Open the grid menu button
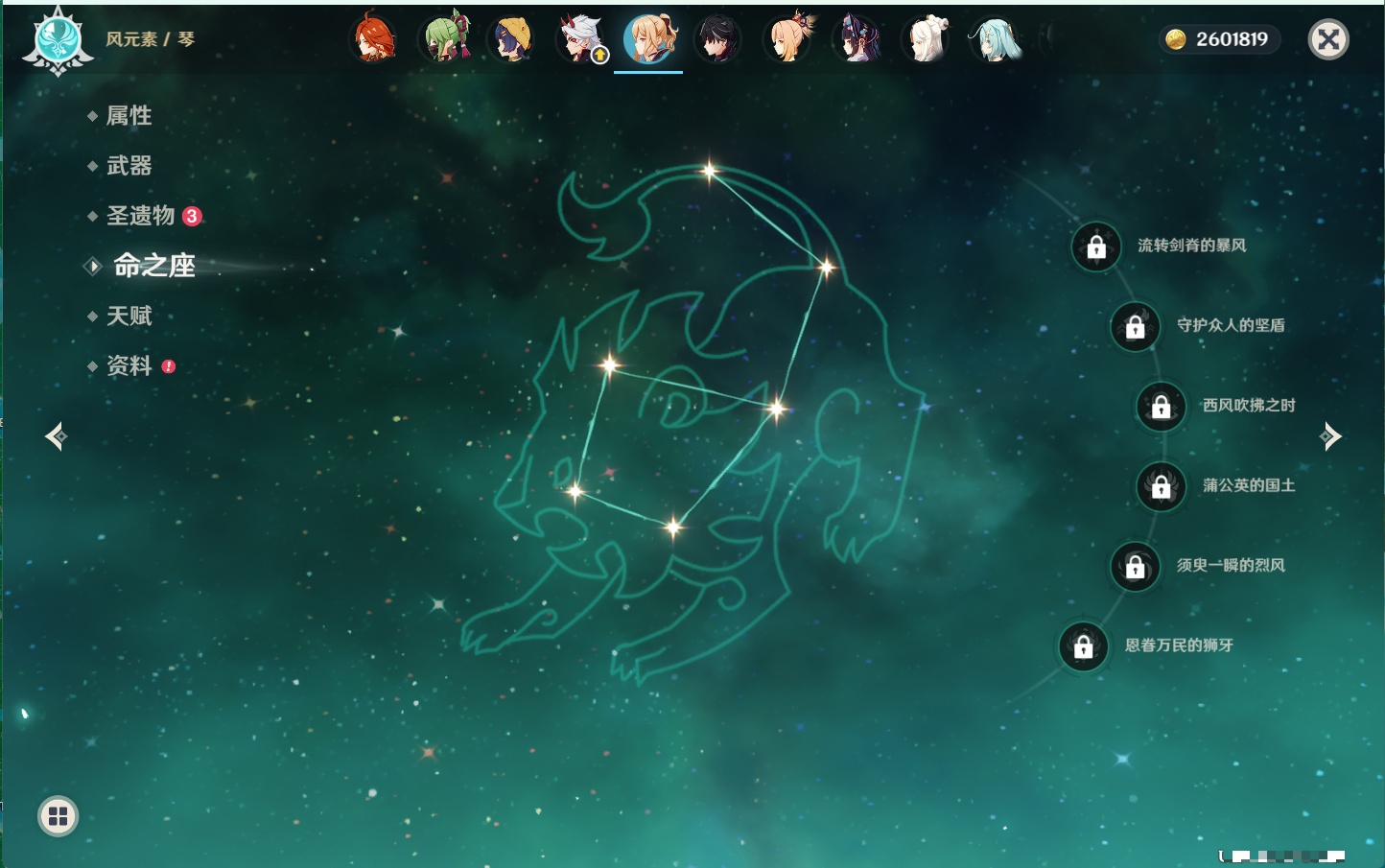1385x868 pixels. (58, 816)
